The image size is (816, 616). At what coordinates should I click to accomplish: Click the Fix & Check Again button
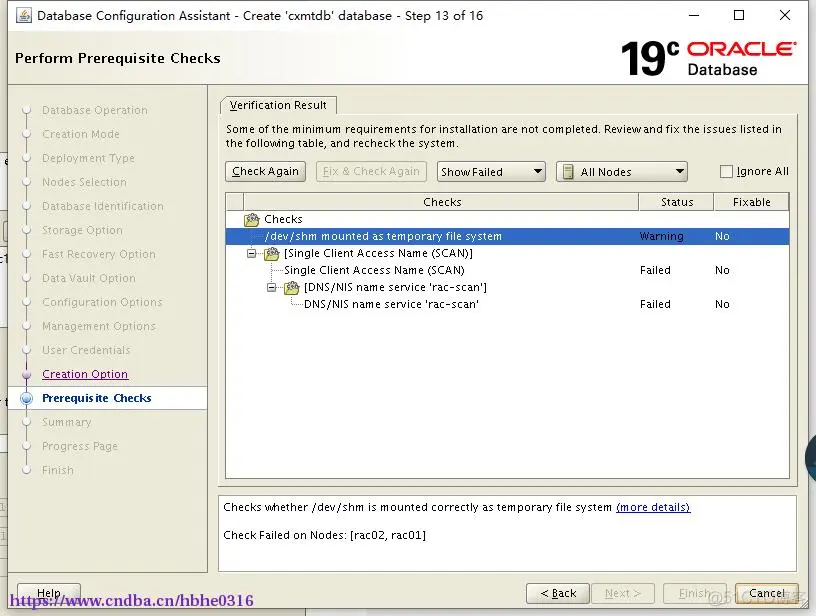[x=371, y=172]
